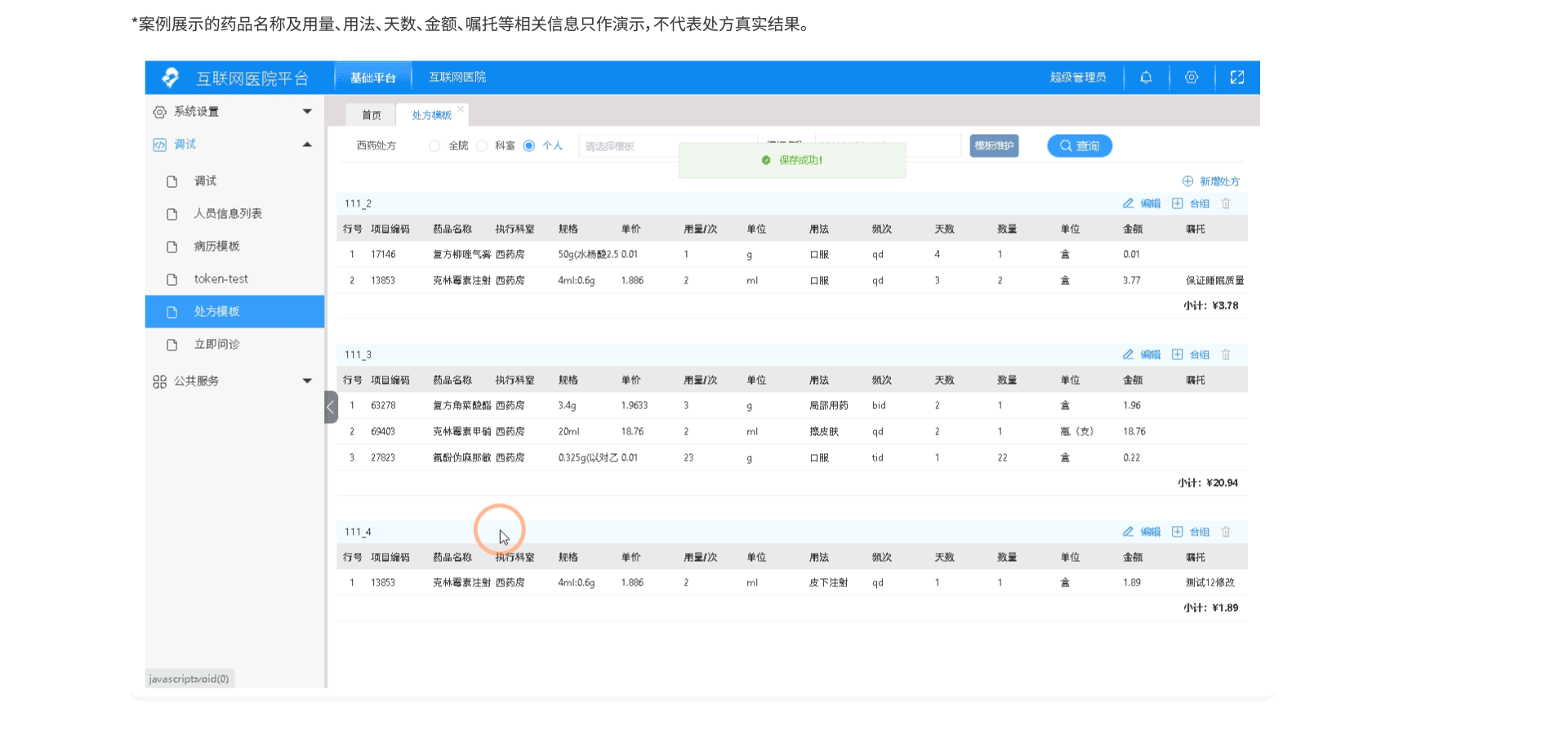Click item code 63278 cell

[383, 406]
